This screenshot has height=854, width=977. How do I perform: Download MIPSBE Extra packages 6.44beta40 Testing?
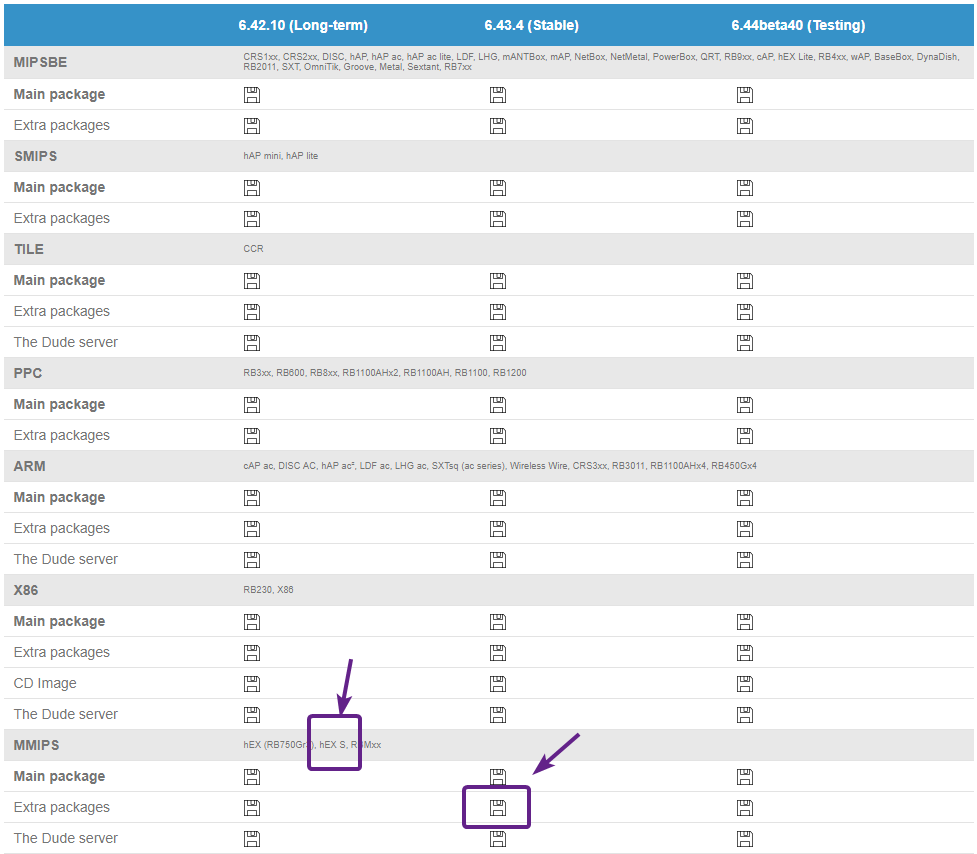tap(745, 126)
